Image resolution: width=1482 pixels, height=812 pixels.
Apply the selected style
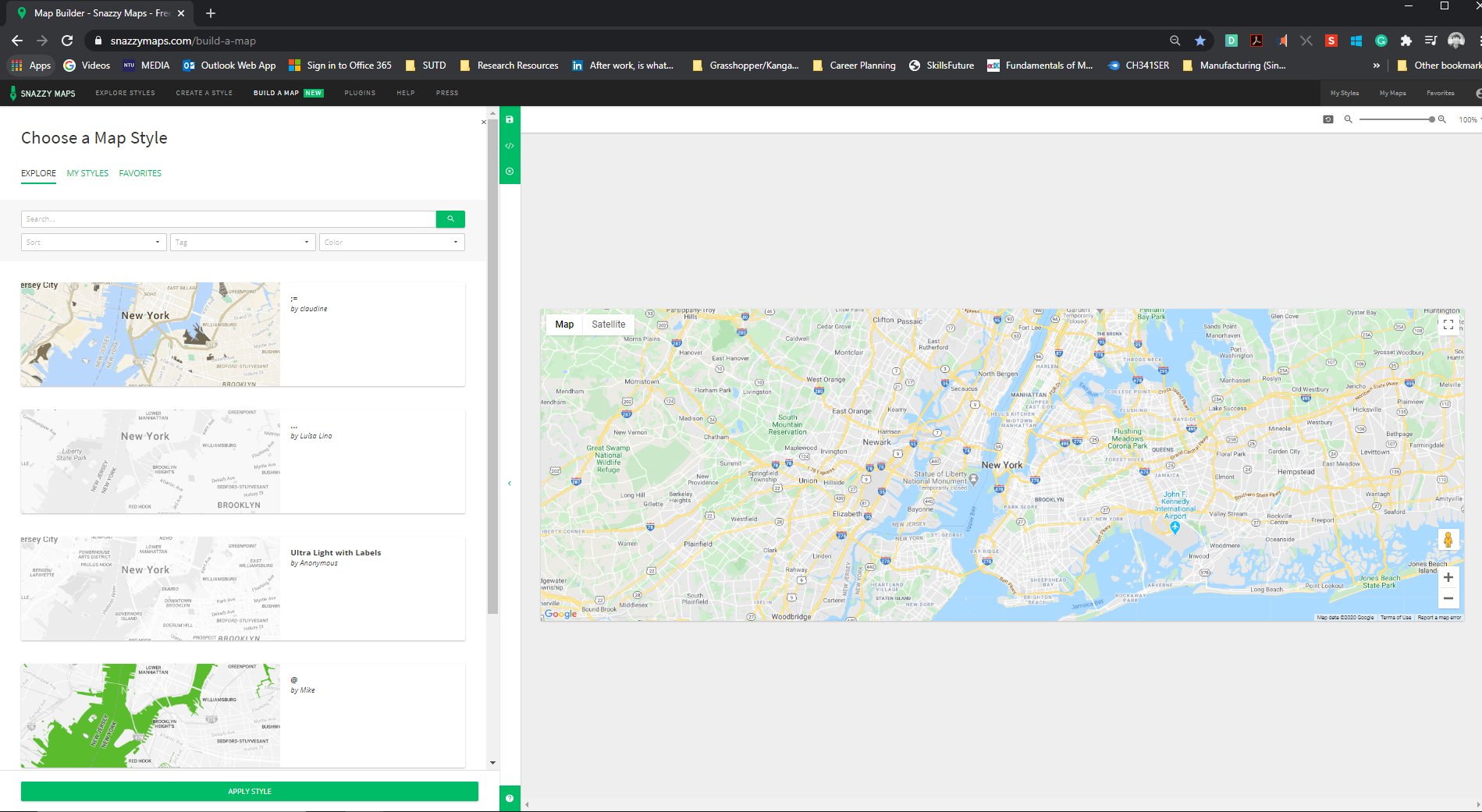pyautogui.click(x=250, y=791)
